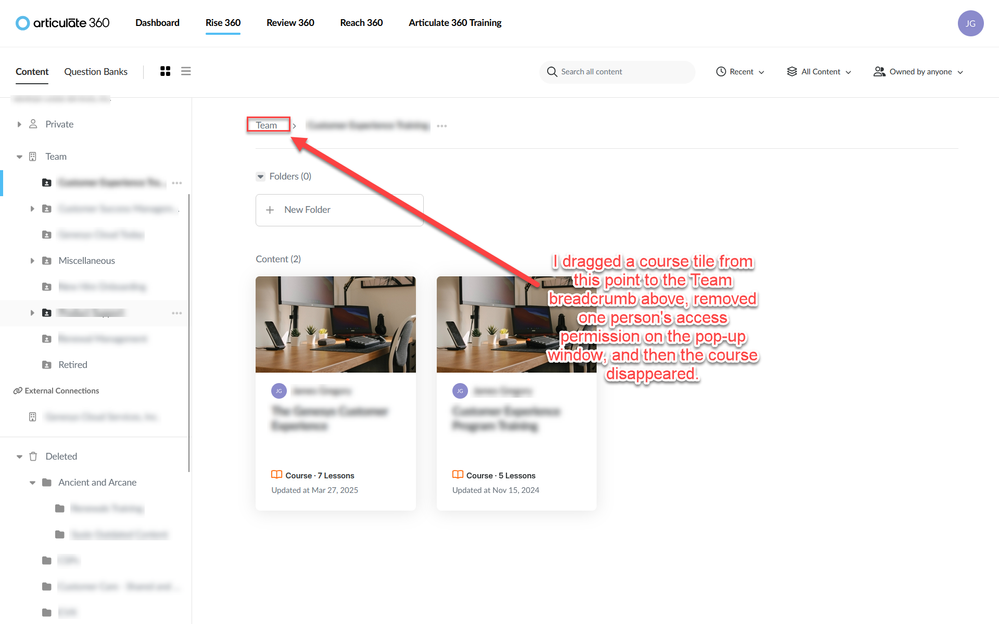Click the Ancient and Arcane folder icon
The image size is (999, 624).
click(x=47, y=483)
